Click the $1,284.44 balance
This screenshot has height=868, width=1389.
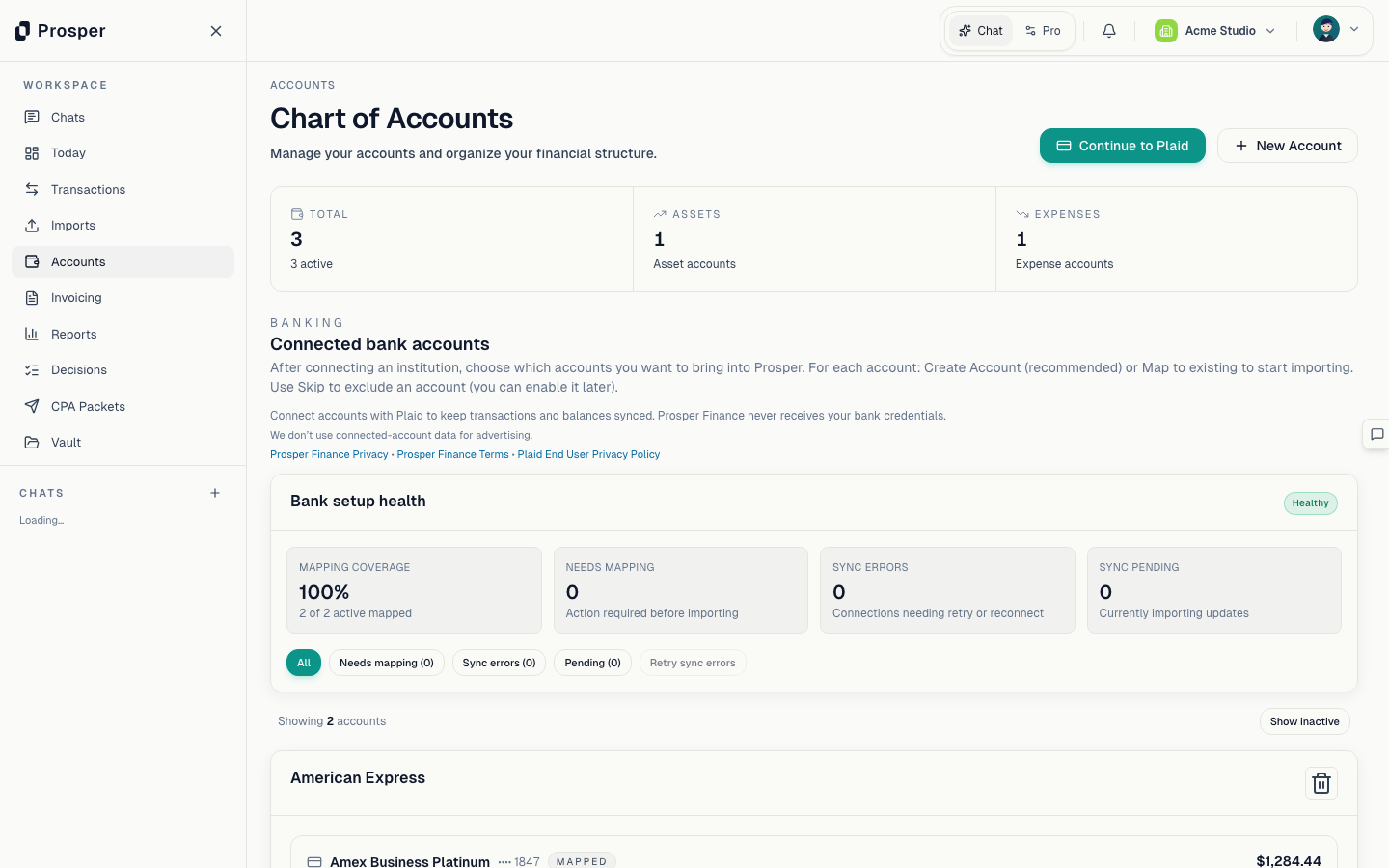(1289, 860)
